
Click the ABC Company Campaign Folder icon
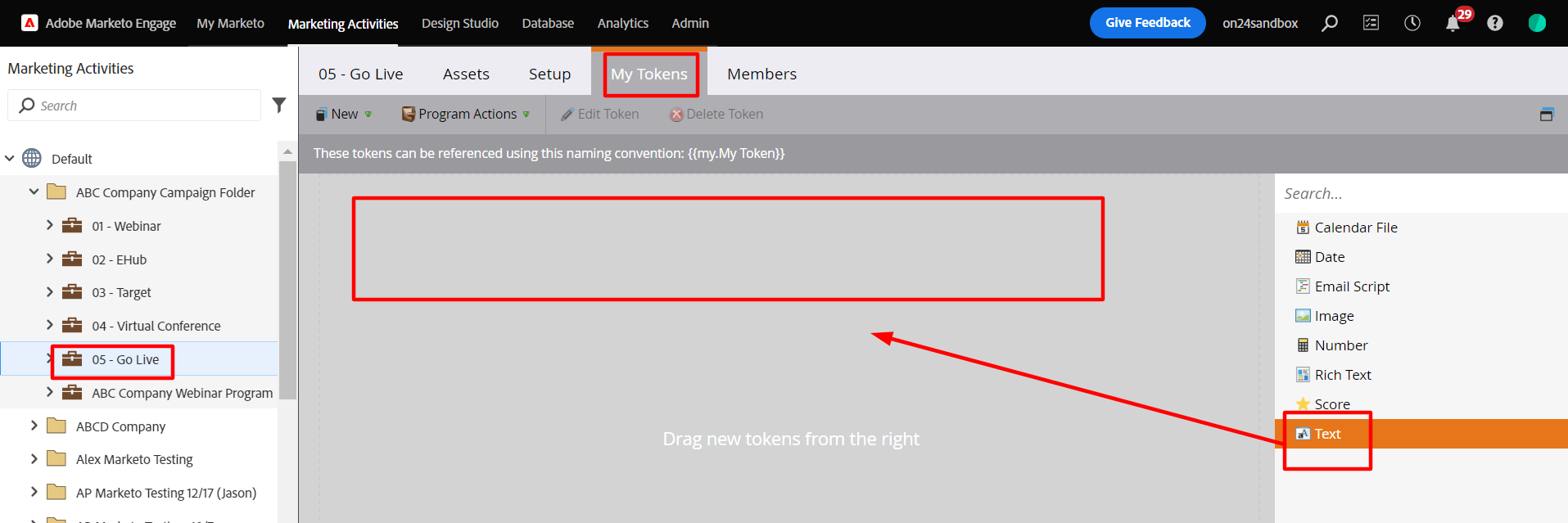tap(56, 192)
